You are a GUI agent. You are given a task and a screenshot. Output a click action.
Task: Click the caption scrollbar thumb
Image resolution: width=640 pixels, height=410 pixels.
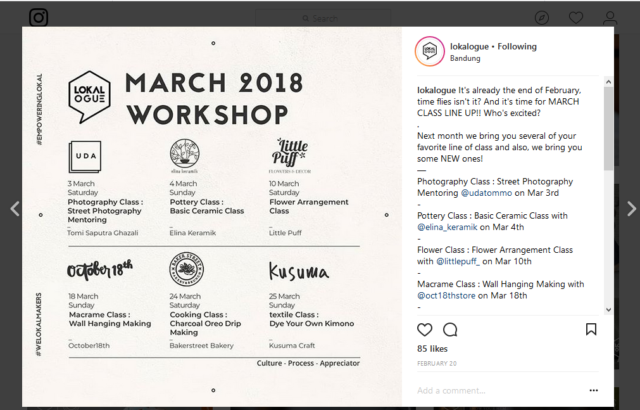pos(608,128)
